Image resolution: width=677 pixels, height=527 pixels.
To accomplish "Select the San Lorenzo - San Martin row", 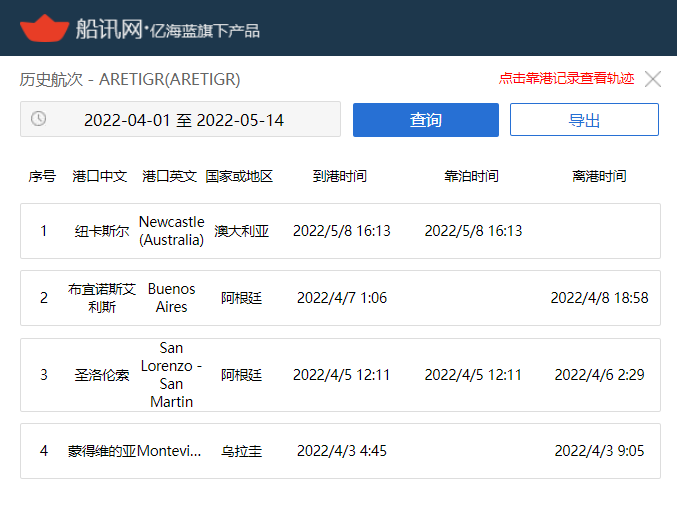I will [x=340, y=375].
